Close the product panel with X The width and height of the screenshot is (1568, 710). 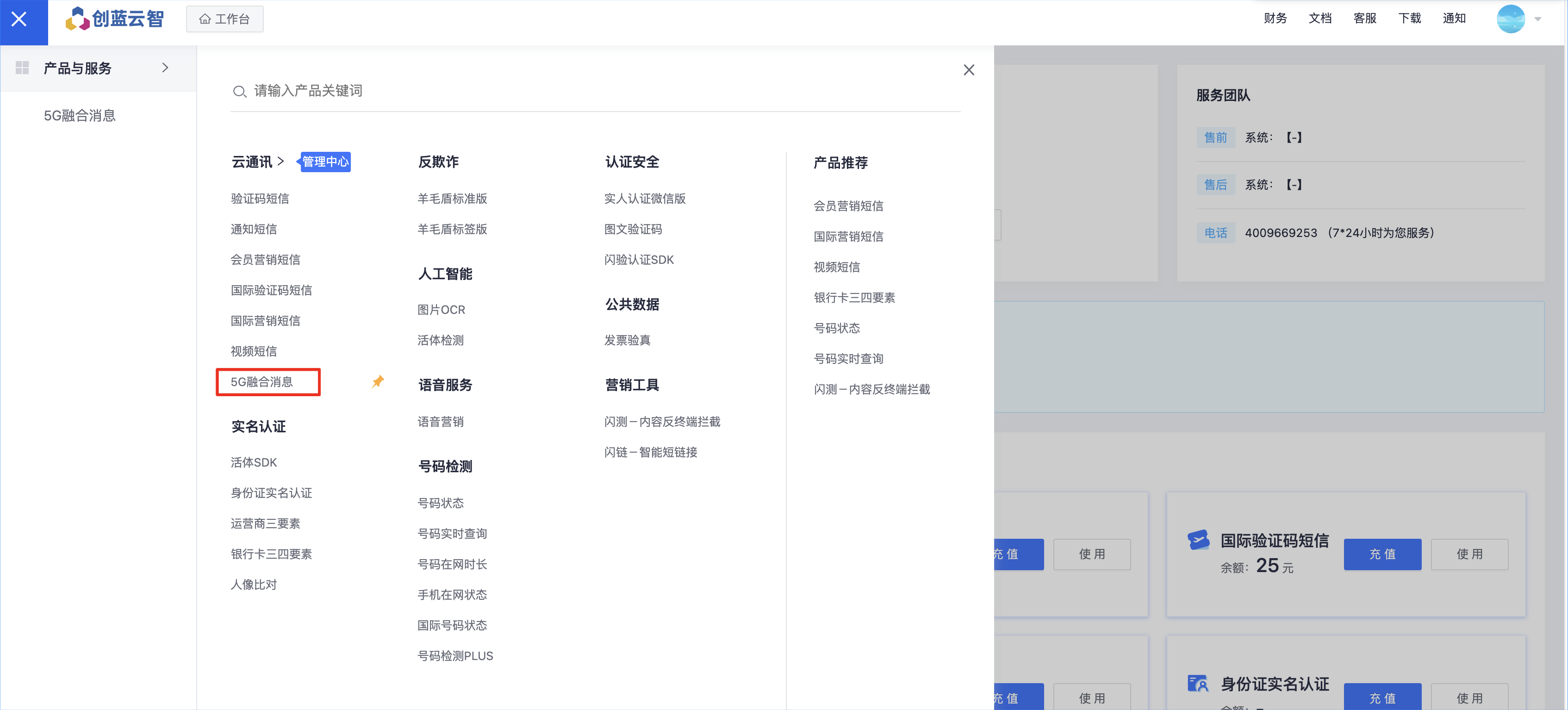(x=969, y=70)
